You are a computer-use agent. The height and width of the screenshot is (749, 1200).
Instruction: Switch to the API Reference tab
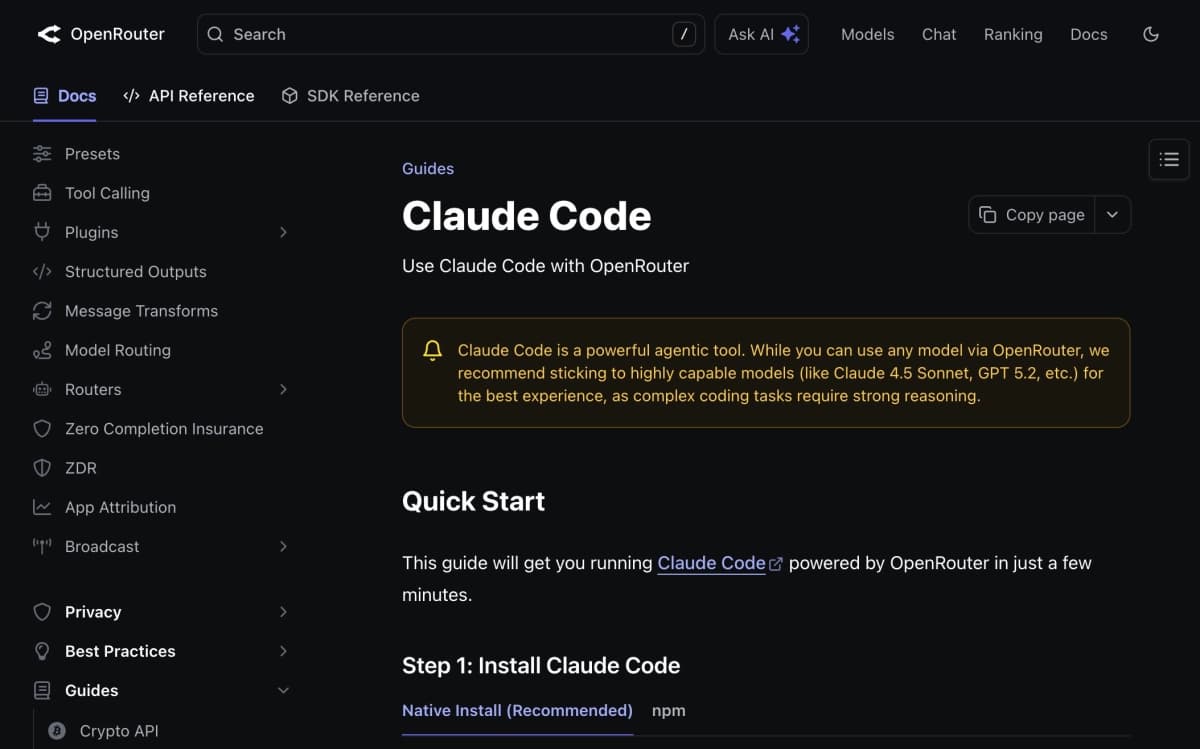point(188,95)
